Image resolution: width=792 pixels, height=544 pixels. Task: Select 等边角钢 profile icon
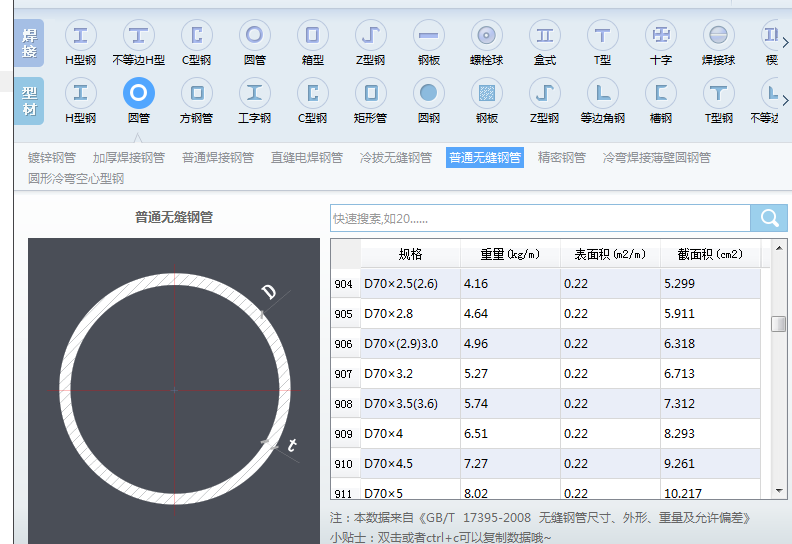coord(603,93)
